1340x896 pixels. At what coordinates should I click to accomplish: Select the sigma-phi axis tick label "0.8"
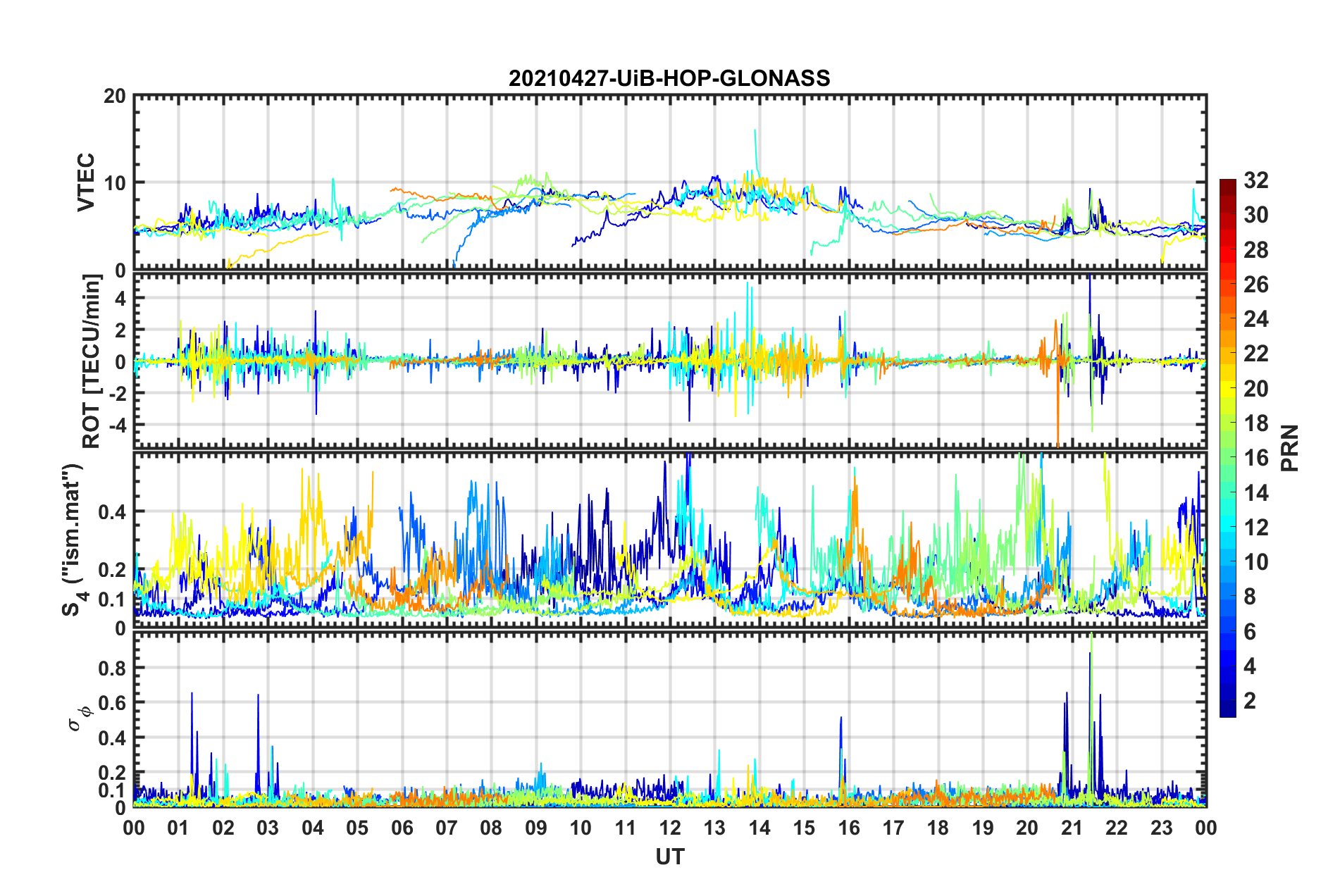coord(111,668)
